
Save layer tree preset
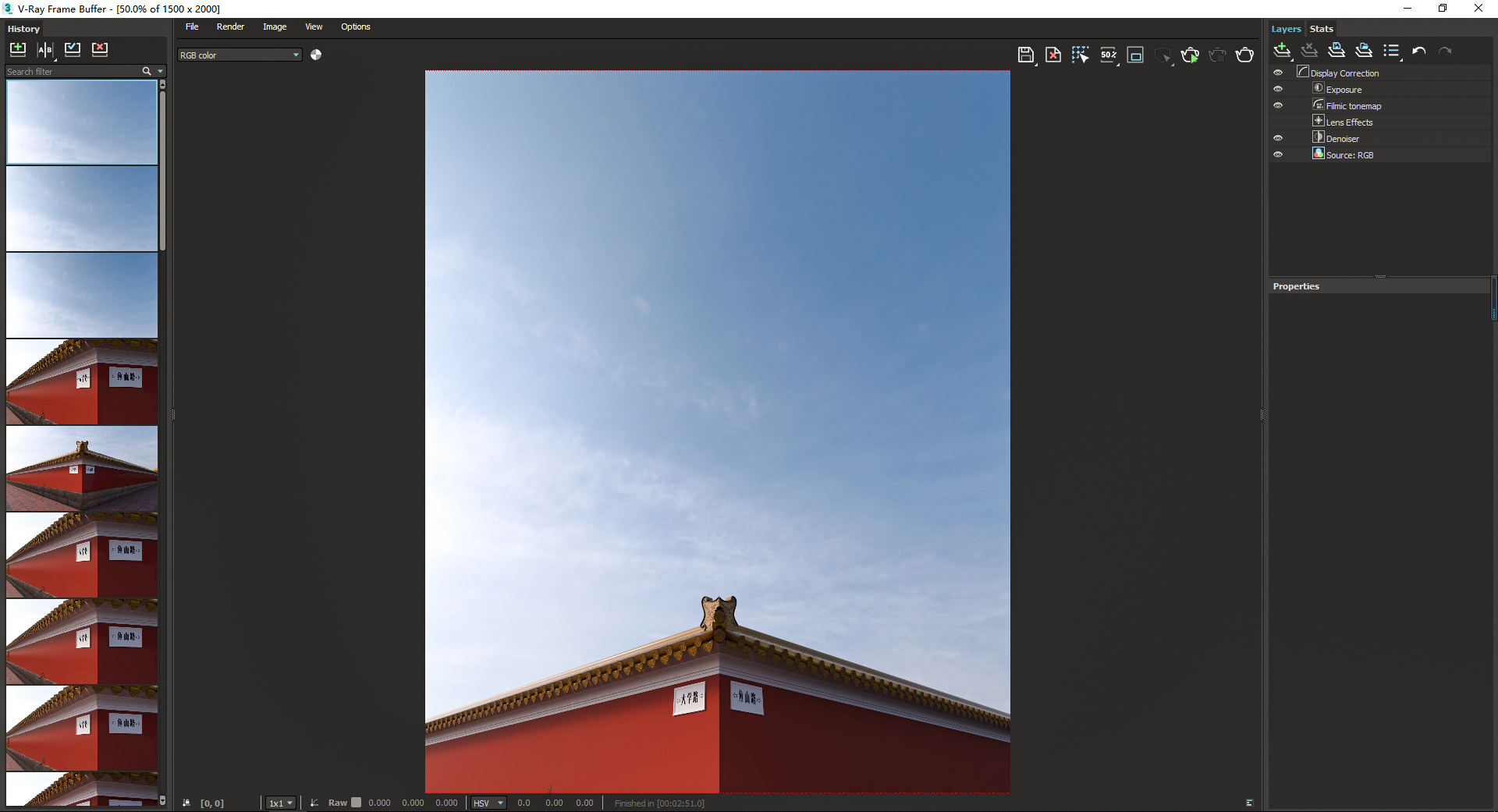point(1336,51)
